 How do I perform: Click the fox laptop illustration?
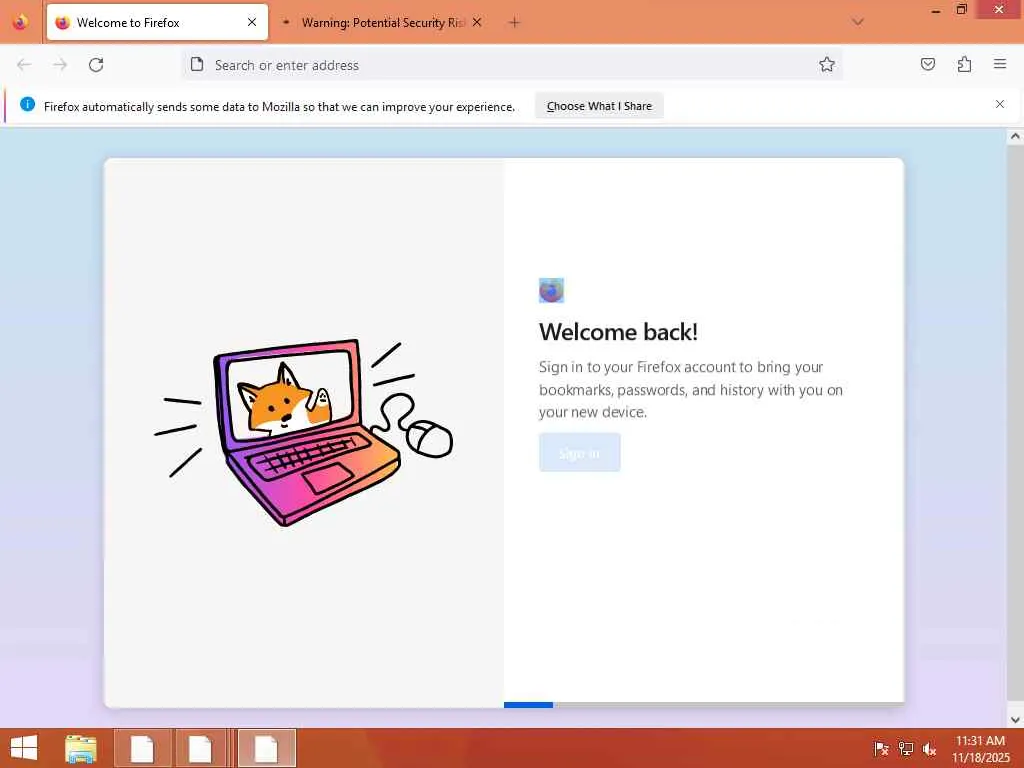click(304, 432)
